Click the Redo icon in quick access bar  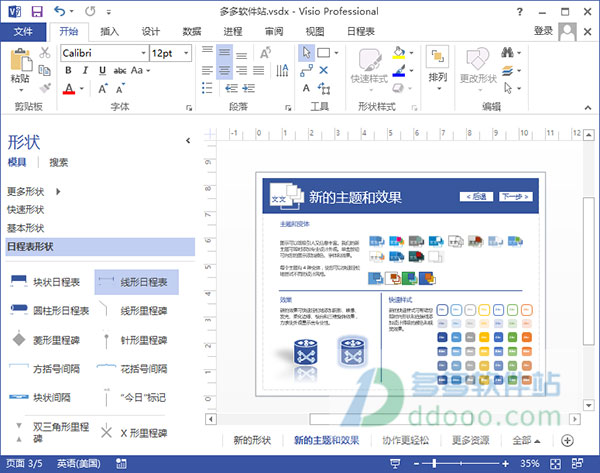(90, 11)
